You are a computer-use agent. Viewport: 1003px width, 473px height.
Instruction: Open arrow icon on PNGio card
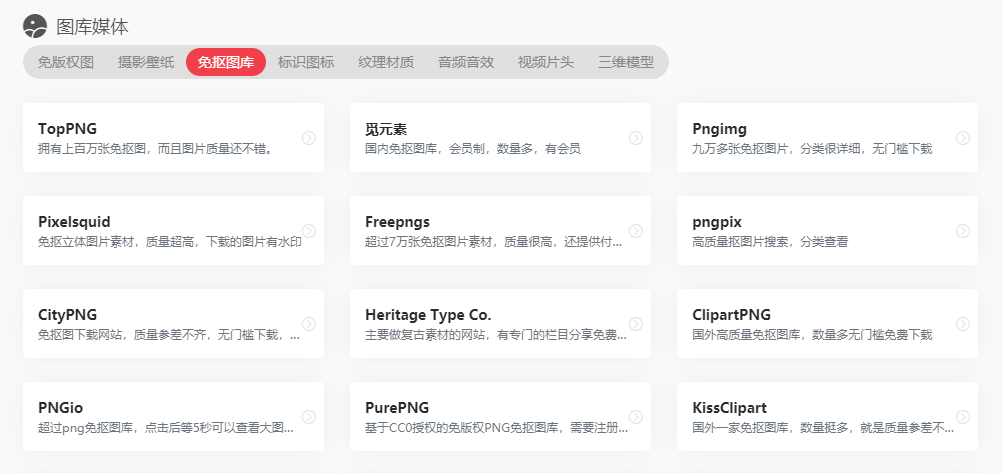click(309, 417)
